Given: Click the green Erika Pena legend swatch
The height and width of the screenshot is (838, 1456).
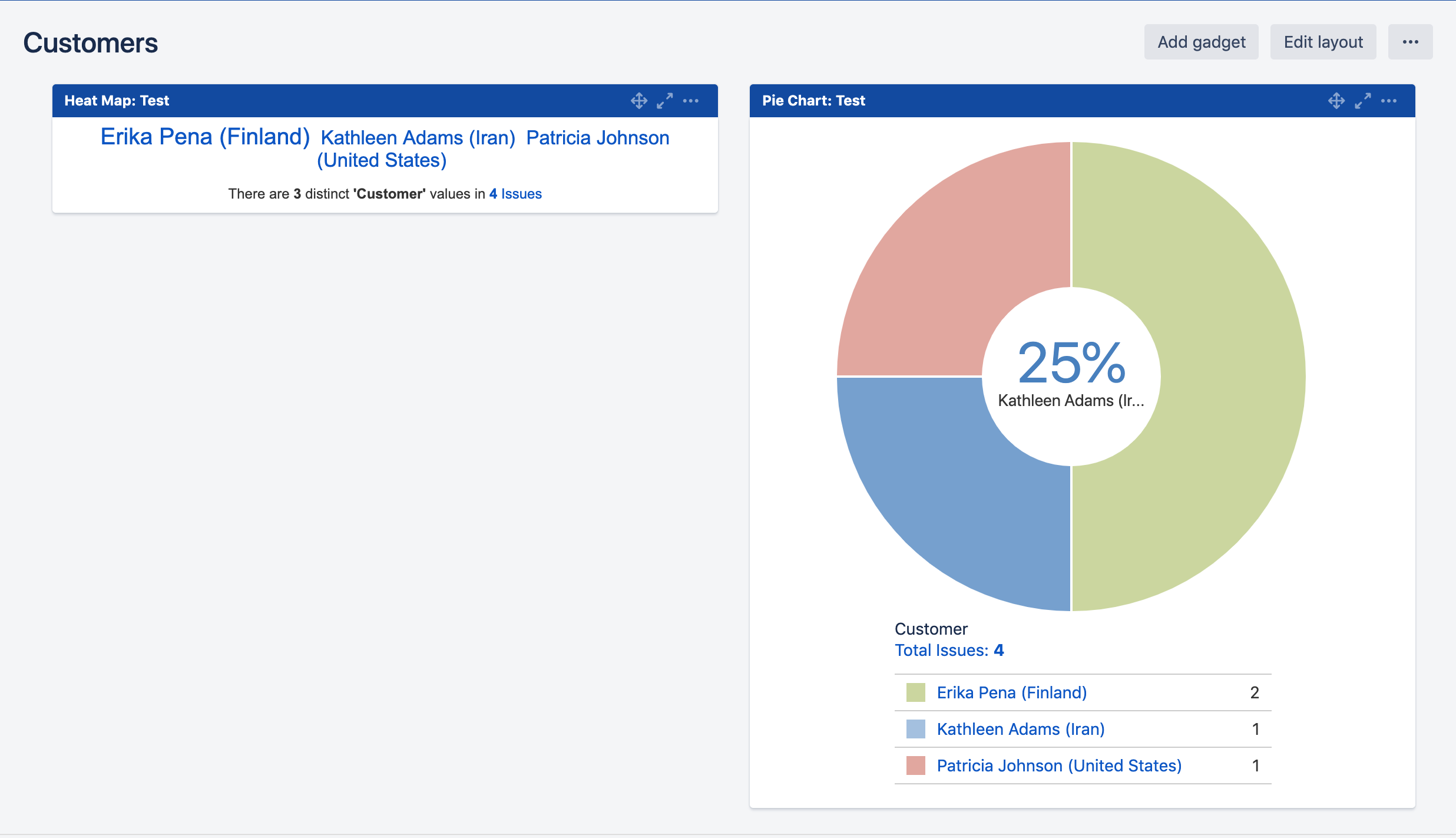Looking at the screenshot, I should pyautogui.click(x=915, y=692).
